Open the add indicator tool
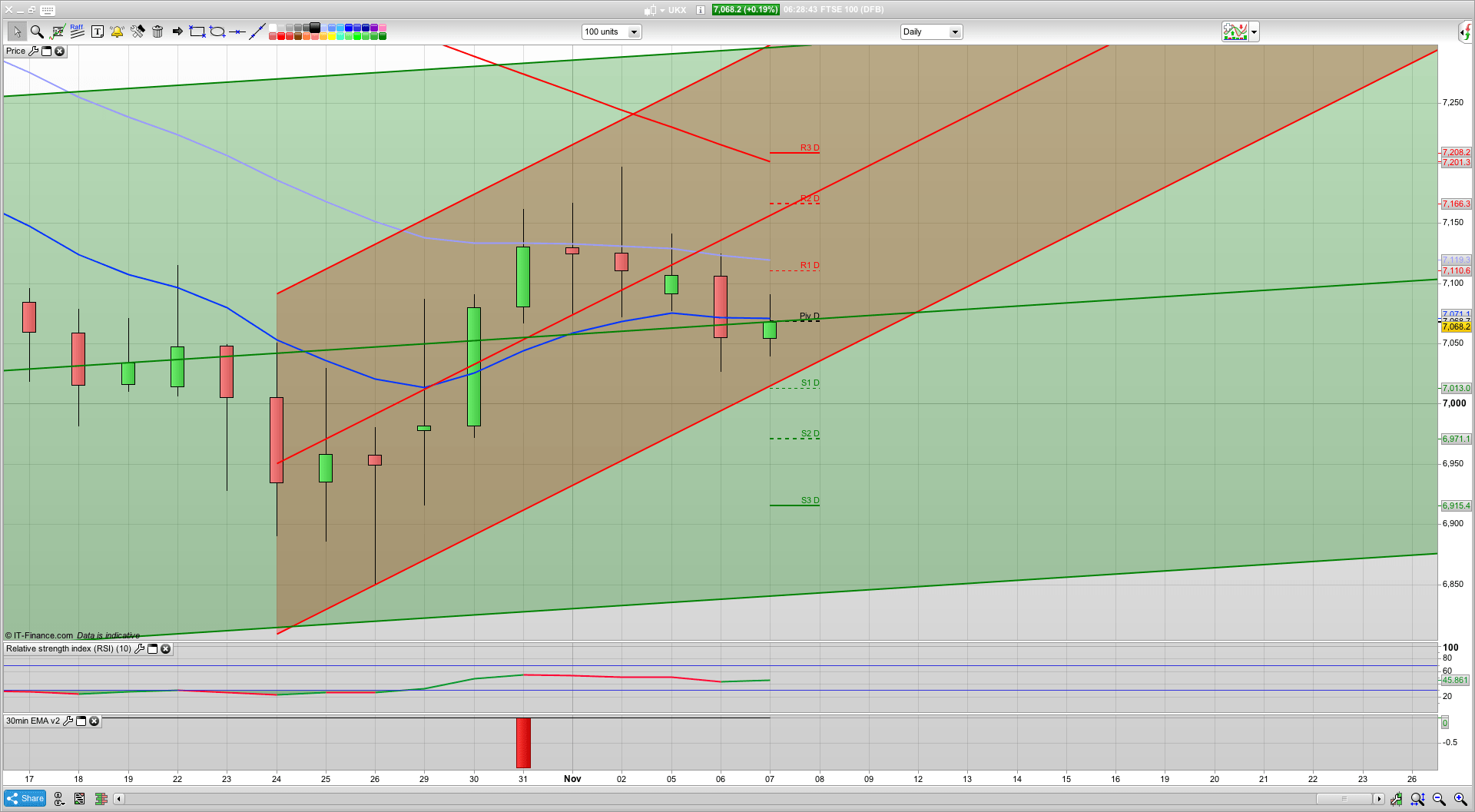Screen dimensions: 1475x812 58,31
